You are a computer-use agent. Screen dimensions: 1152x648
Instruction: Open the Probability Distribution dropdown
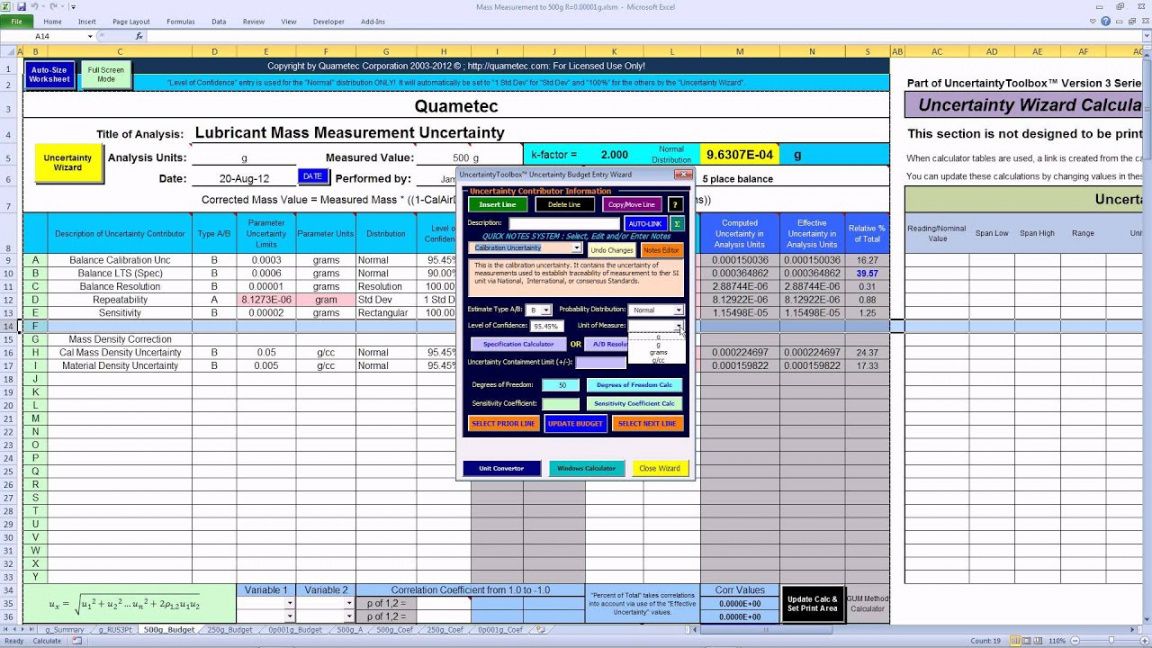(679, 310)
